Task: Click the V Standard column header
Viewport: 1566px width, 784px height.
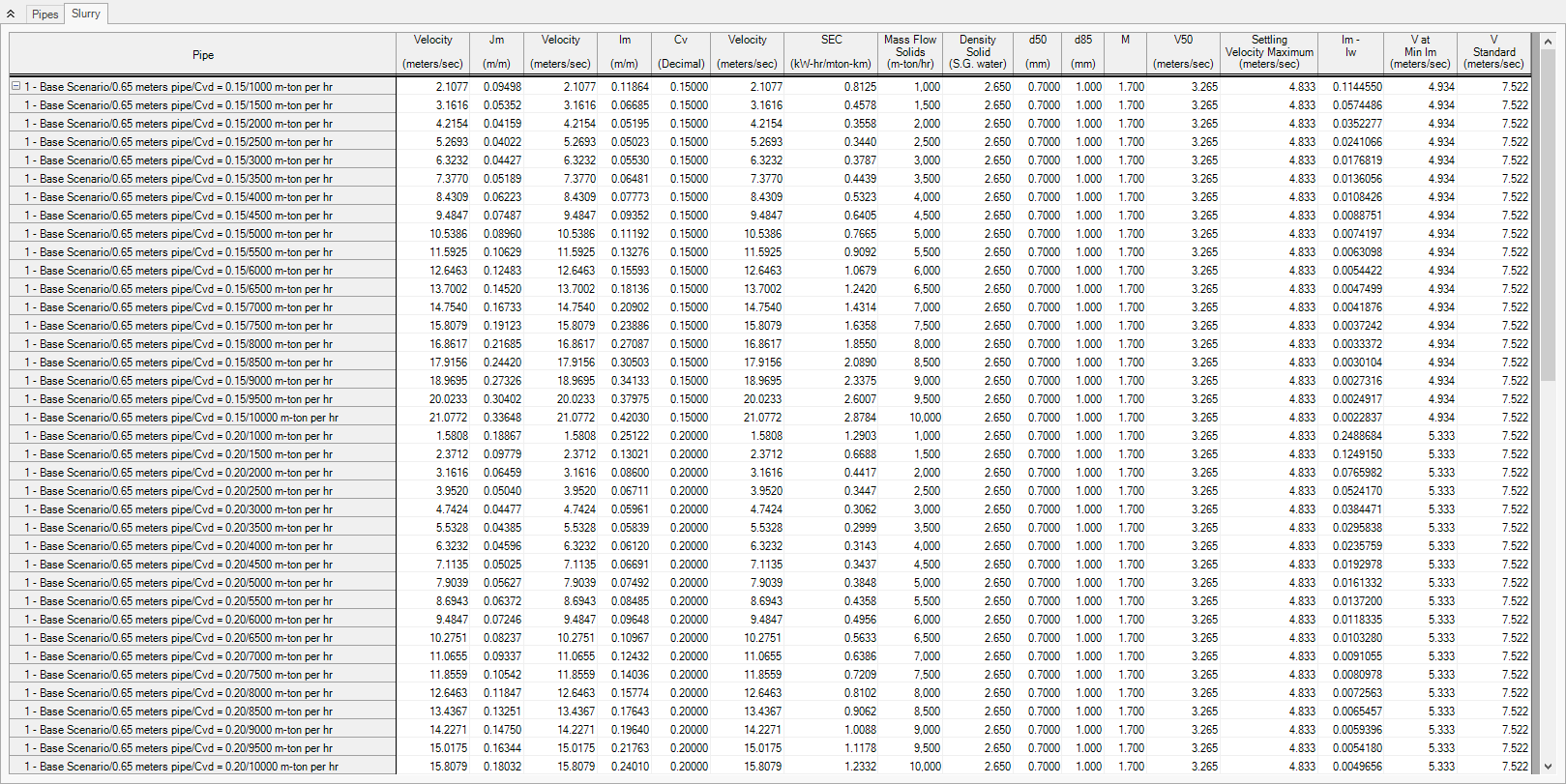Action: [1493, 52]
